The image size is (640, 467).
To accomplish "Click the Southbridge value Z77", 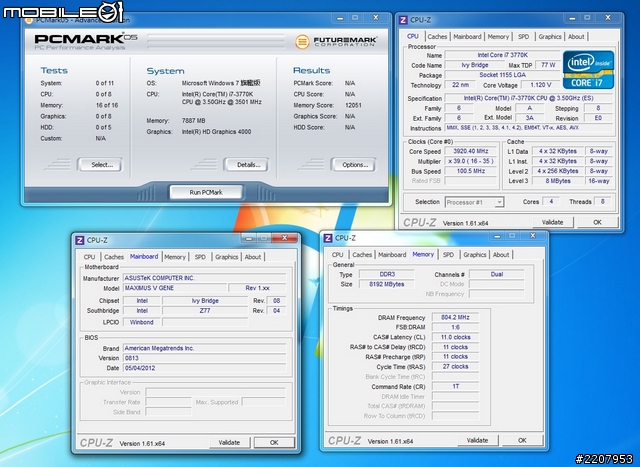I will (x=205, y=311).
